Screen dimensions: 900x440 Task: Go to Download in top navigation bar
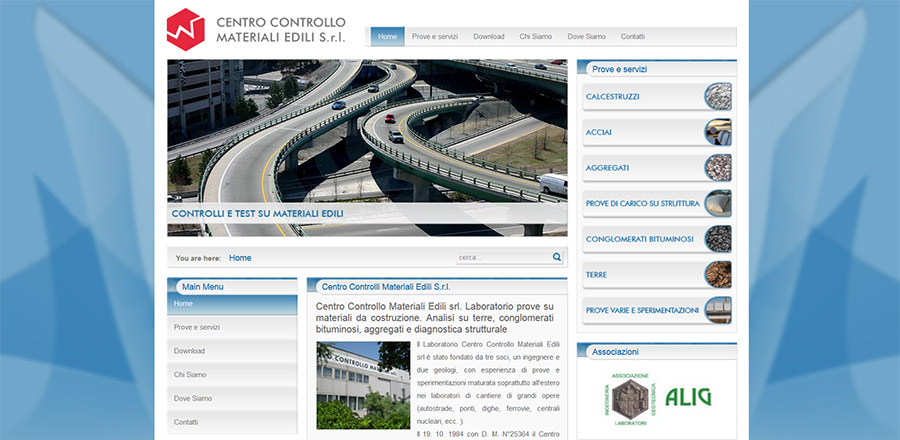point(489,37)
